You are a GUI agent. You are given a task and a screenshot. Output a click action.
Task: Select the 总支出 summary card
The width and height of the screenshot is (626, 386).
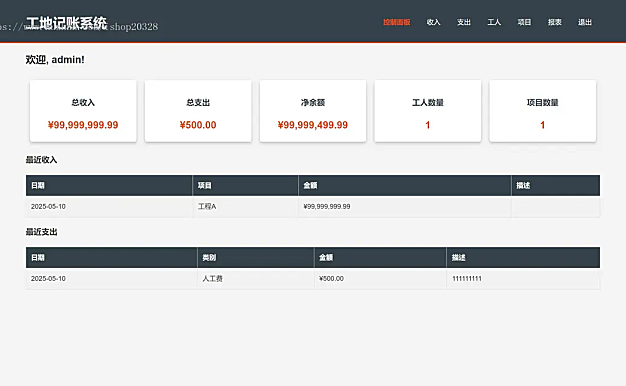pyautogui.click(x=198, y=111)
